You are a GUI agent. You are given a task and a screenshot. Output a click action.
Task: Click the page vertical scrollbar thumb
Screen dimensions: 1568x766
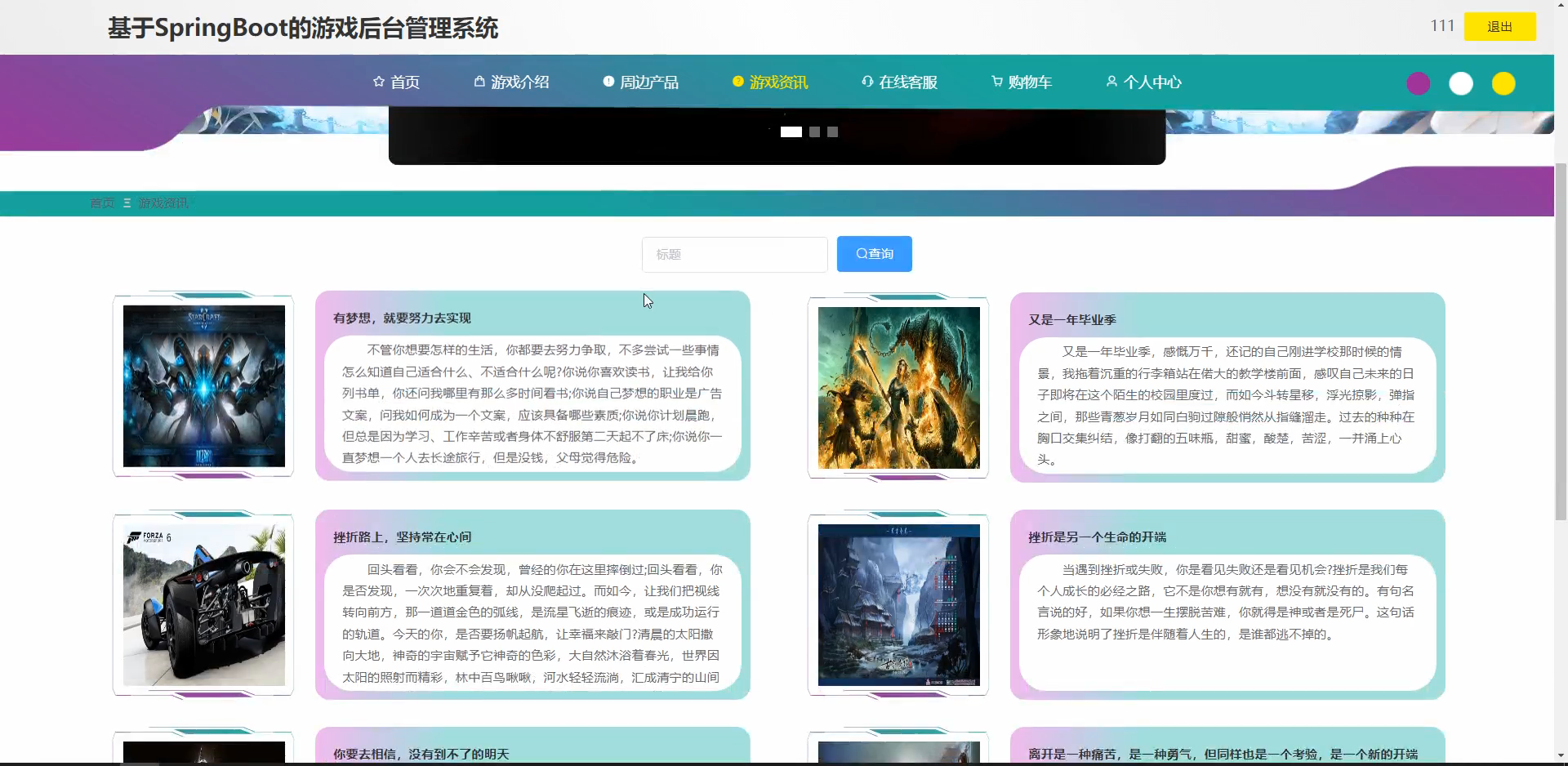coord(1561,341)
